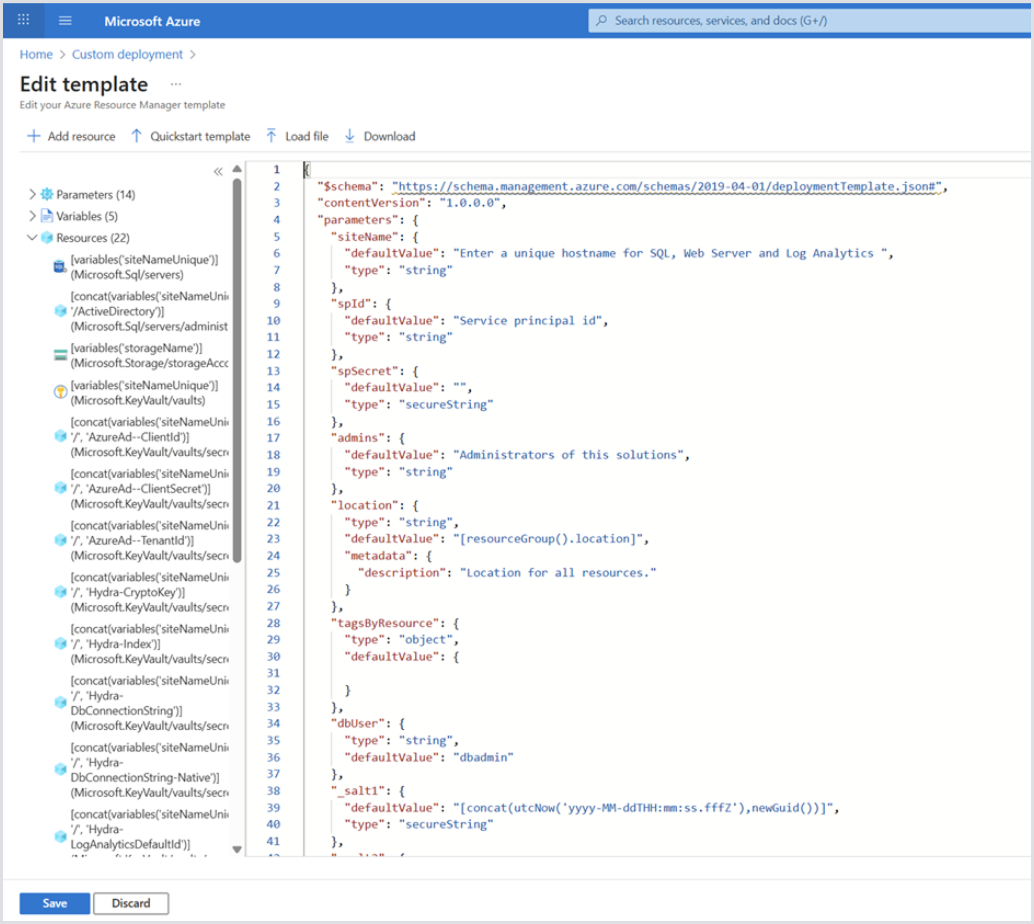
Task: Discard template changes
Action: (131, 903)
